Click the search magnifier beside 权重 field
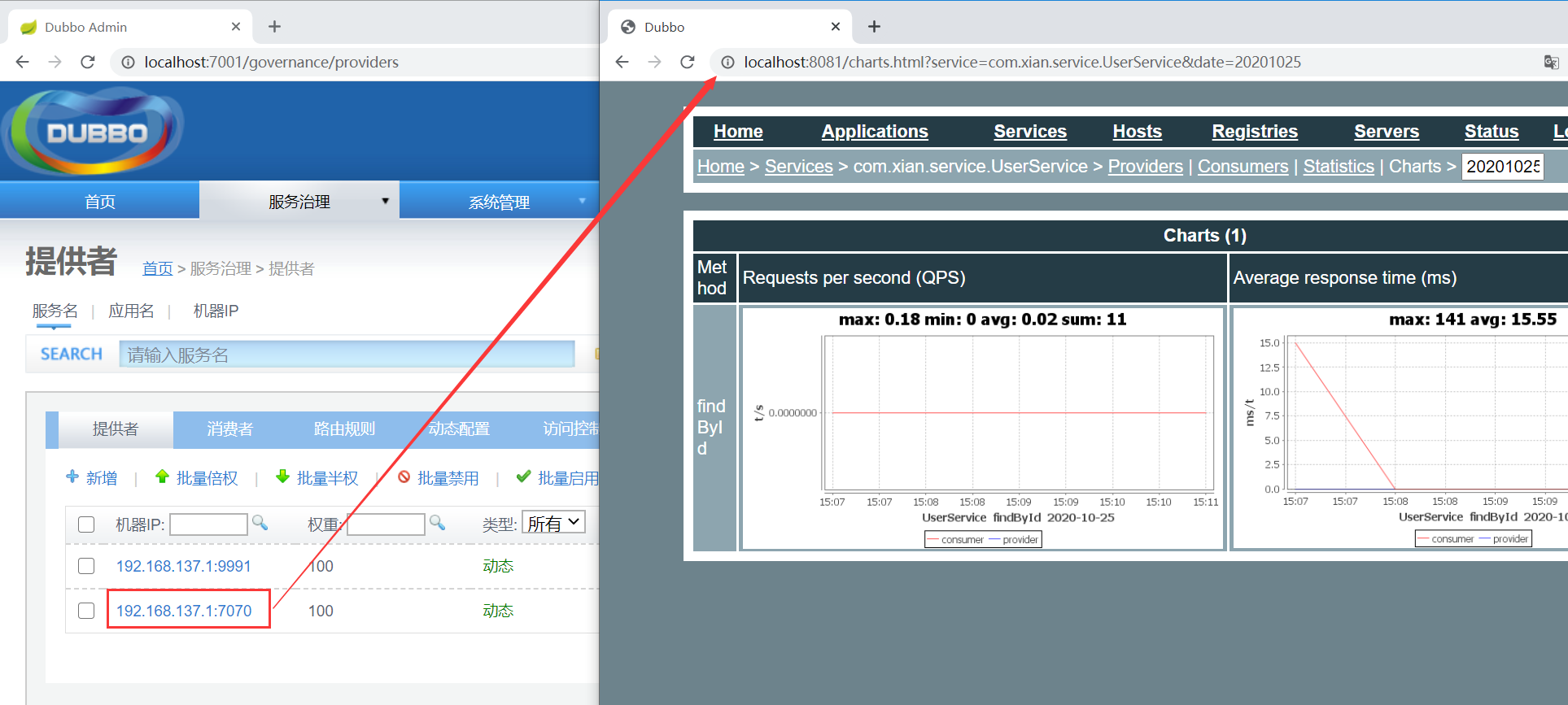This screenshot has height=705, width=1568. point(438,523)
